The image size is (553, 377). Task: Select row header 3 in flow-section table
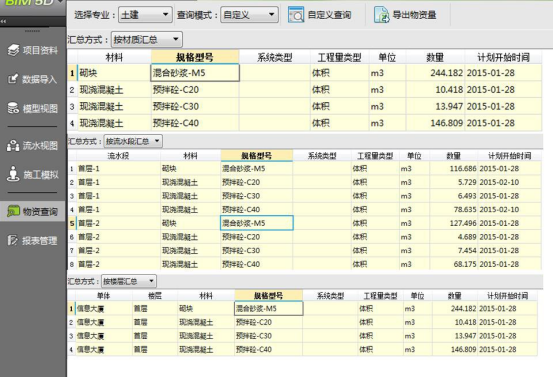click(x=72, y=196)
